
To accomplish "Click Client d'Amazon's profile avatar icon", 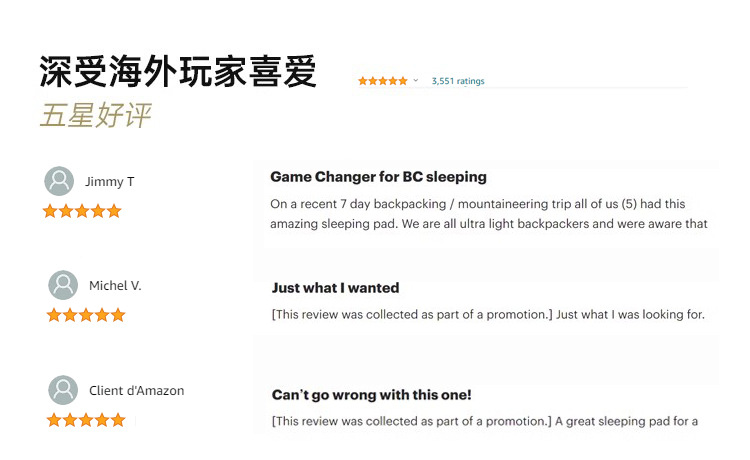I will pos(63,390).
